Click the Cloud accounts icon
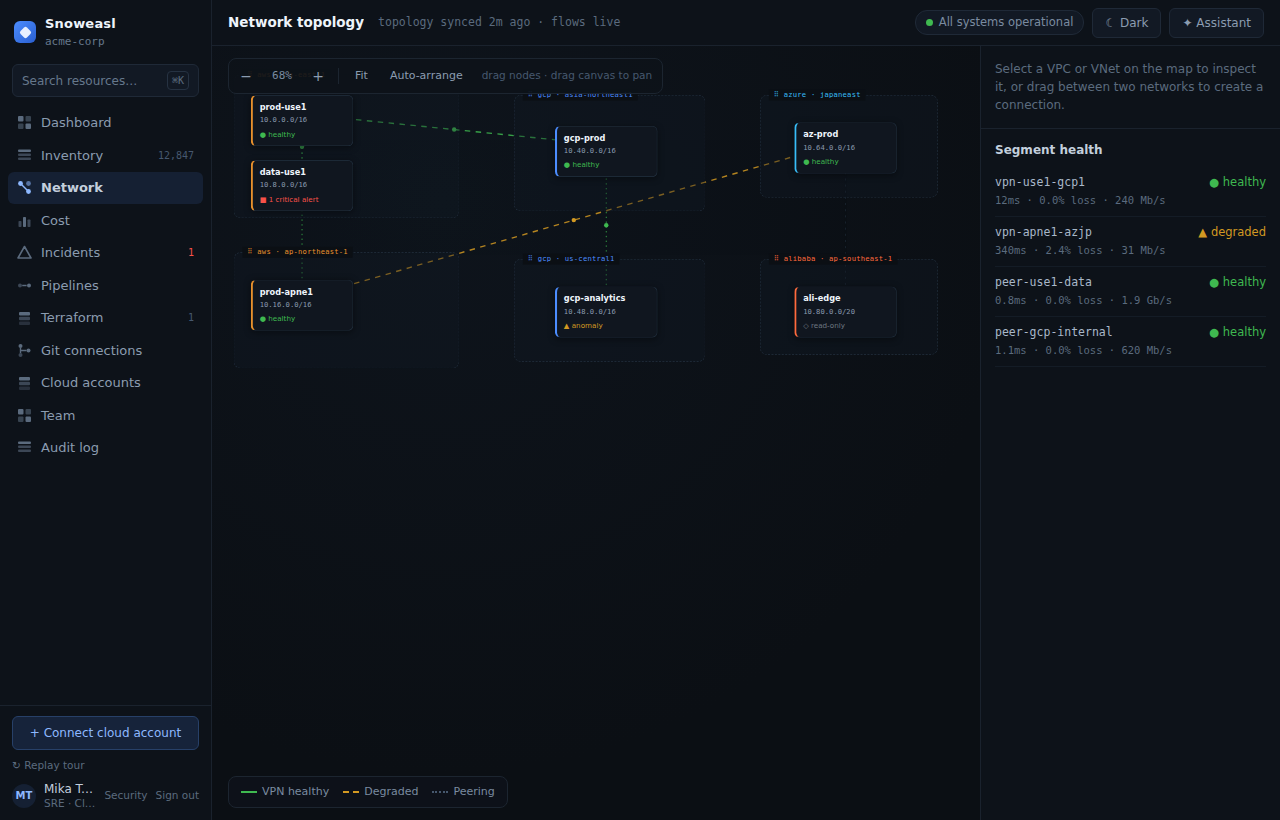 pyautogui.click(x=25, y=383)
